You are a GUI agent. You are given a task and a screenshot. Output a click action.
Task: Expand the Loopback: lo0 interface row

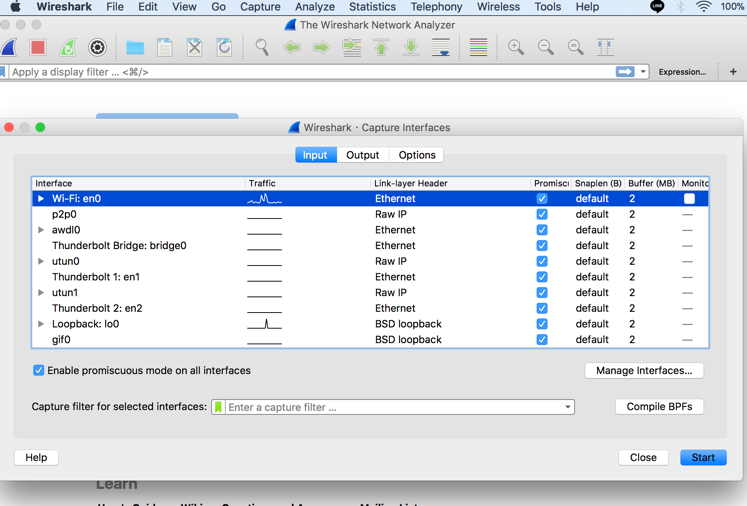(41, 324)
